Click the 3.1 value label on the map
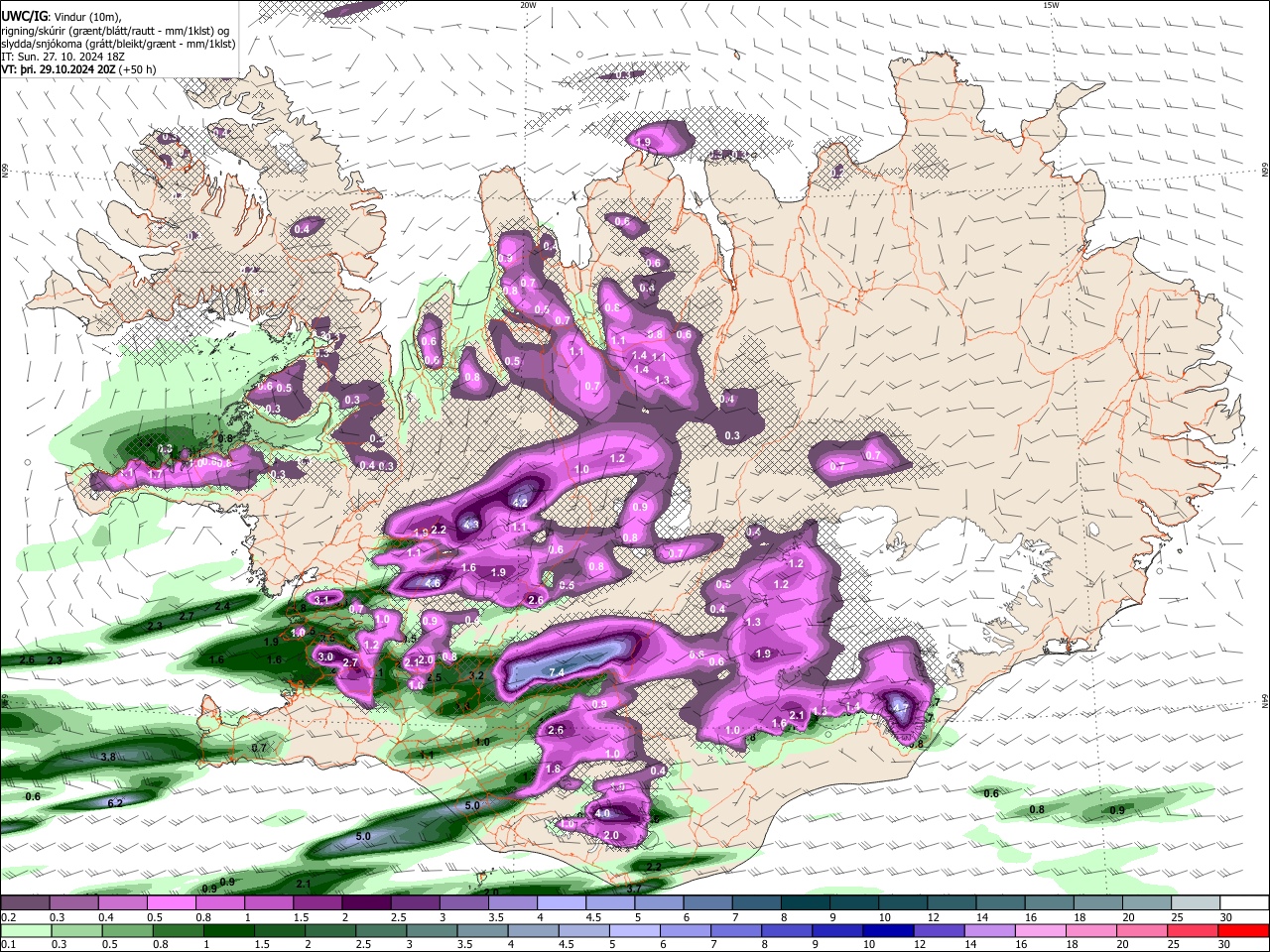Viewport: 1270px width, 952px height. [321, 600]
